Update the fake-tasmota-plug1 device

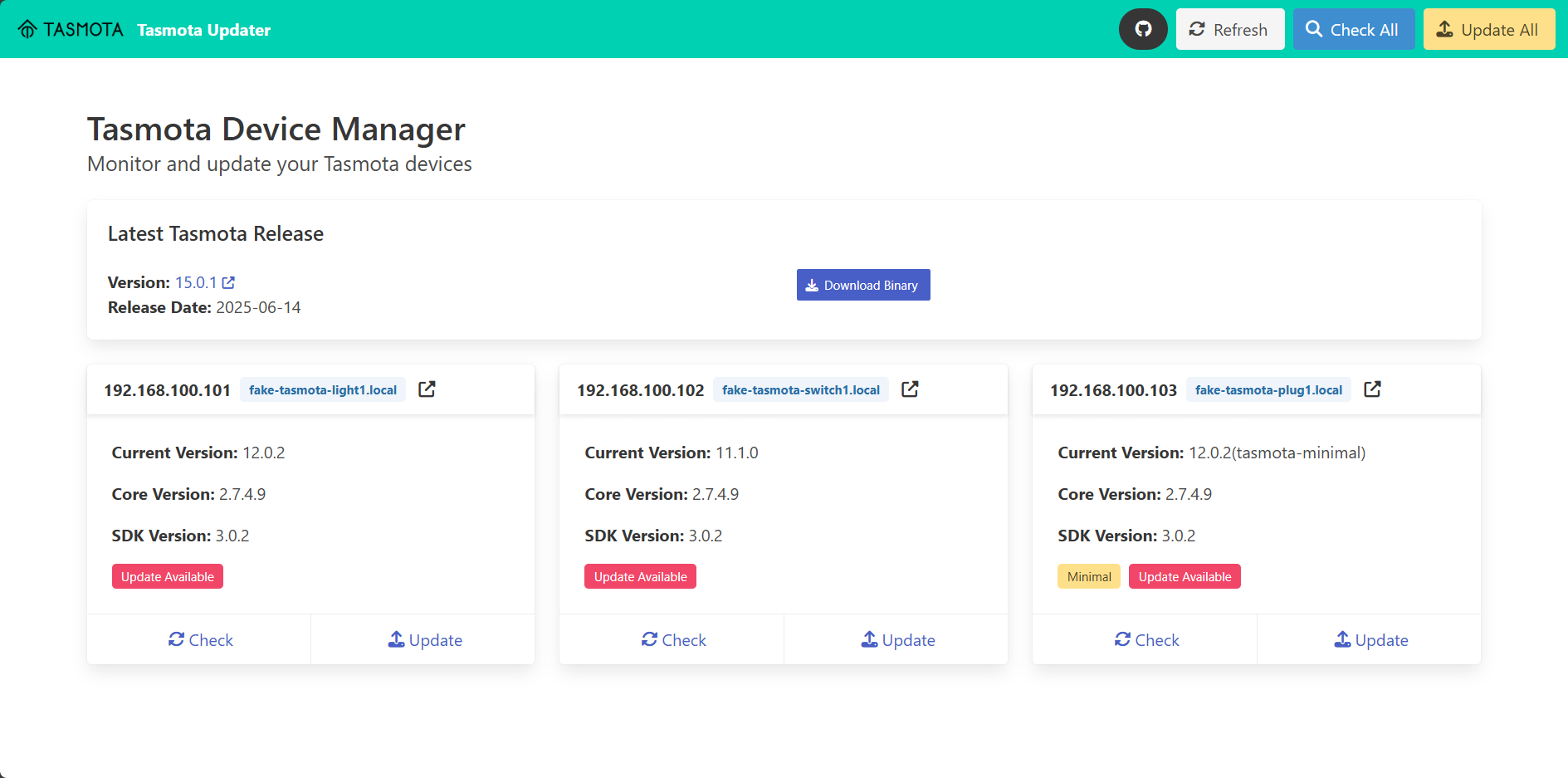point(1370,639)
